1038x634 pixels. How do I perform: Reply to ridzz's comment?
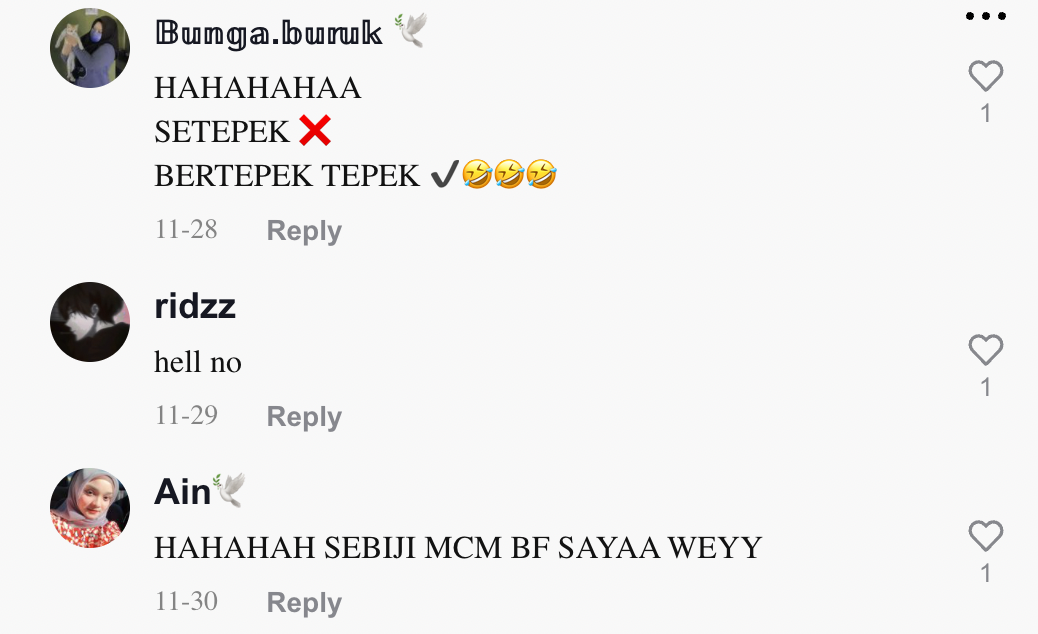click(x=304, y=416)
